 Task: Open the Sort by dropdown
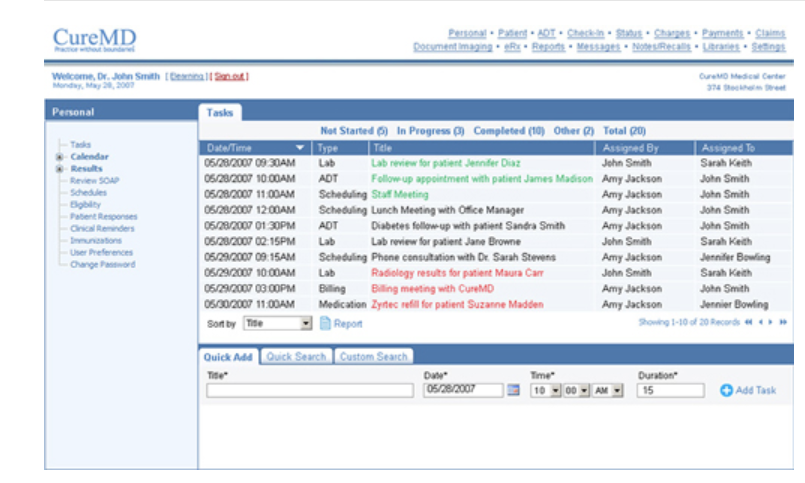(277, 323)
